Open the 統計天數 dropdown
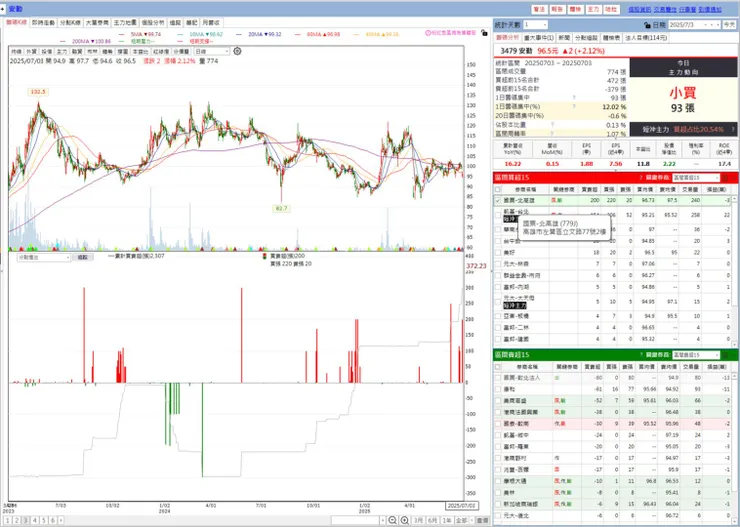The image size is (740, 527). tap(536, 25)
